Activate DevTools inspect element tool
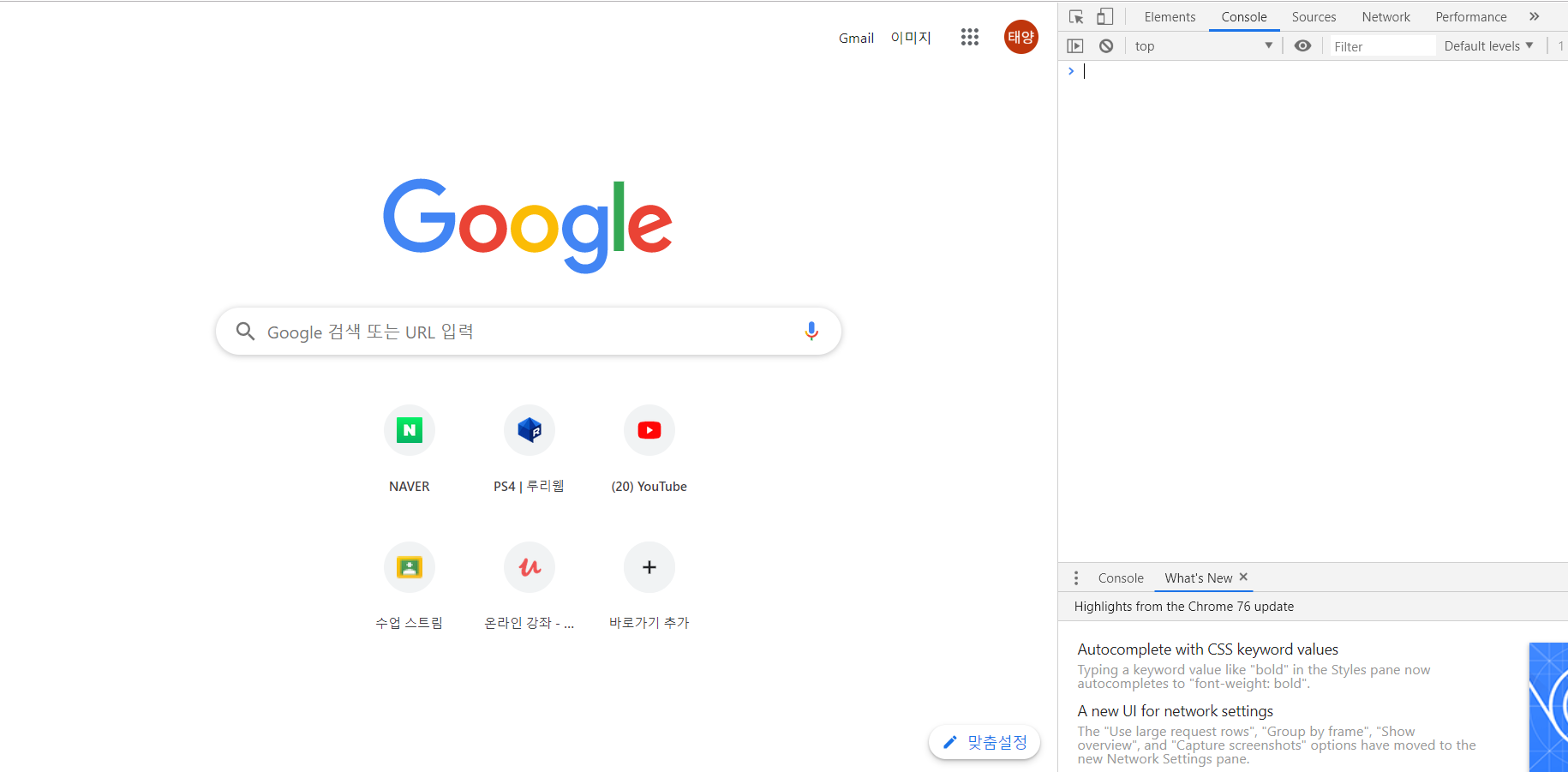This screenshot has height=772, width=1568. click(1077, 17)
